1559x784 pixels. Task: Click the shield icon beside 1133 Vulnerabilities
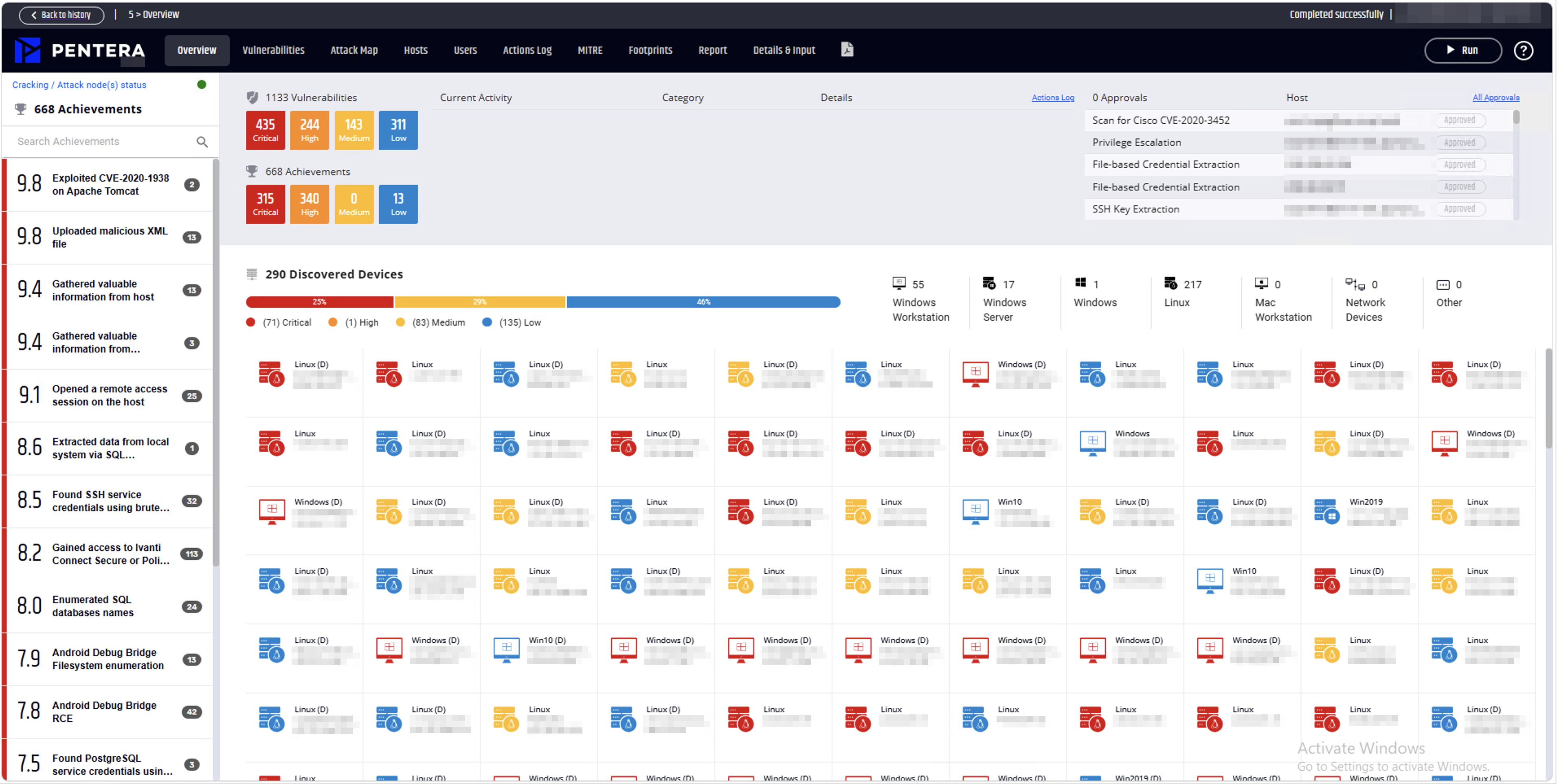(253, 97)
